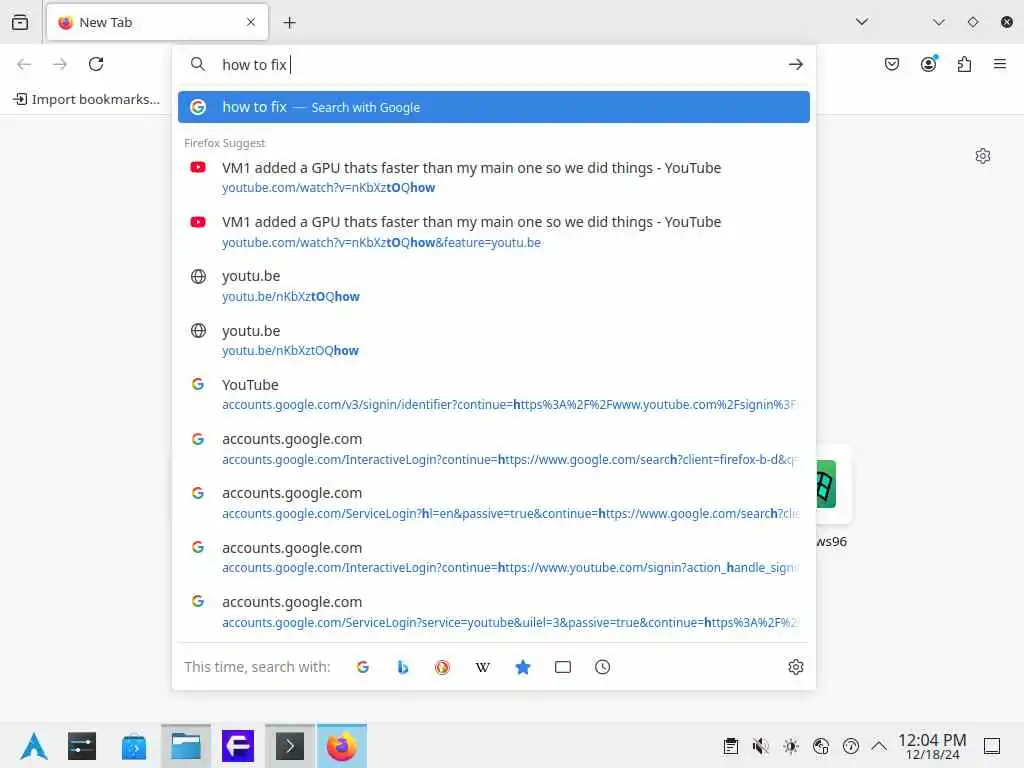The width and height of the screenshot is (1024, 768).
Task: Open the Arch application launcher
Action: pos(34,746)
